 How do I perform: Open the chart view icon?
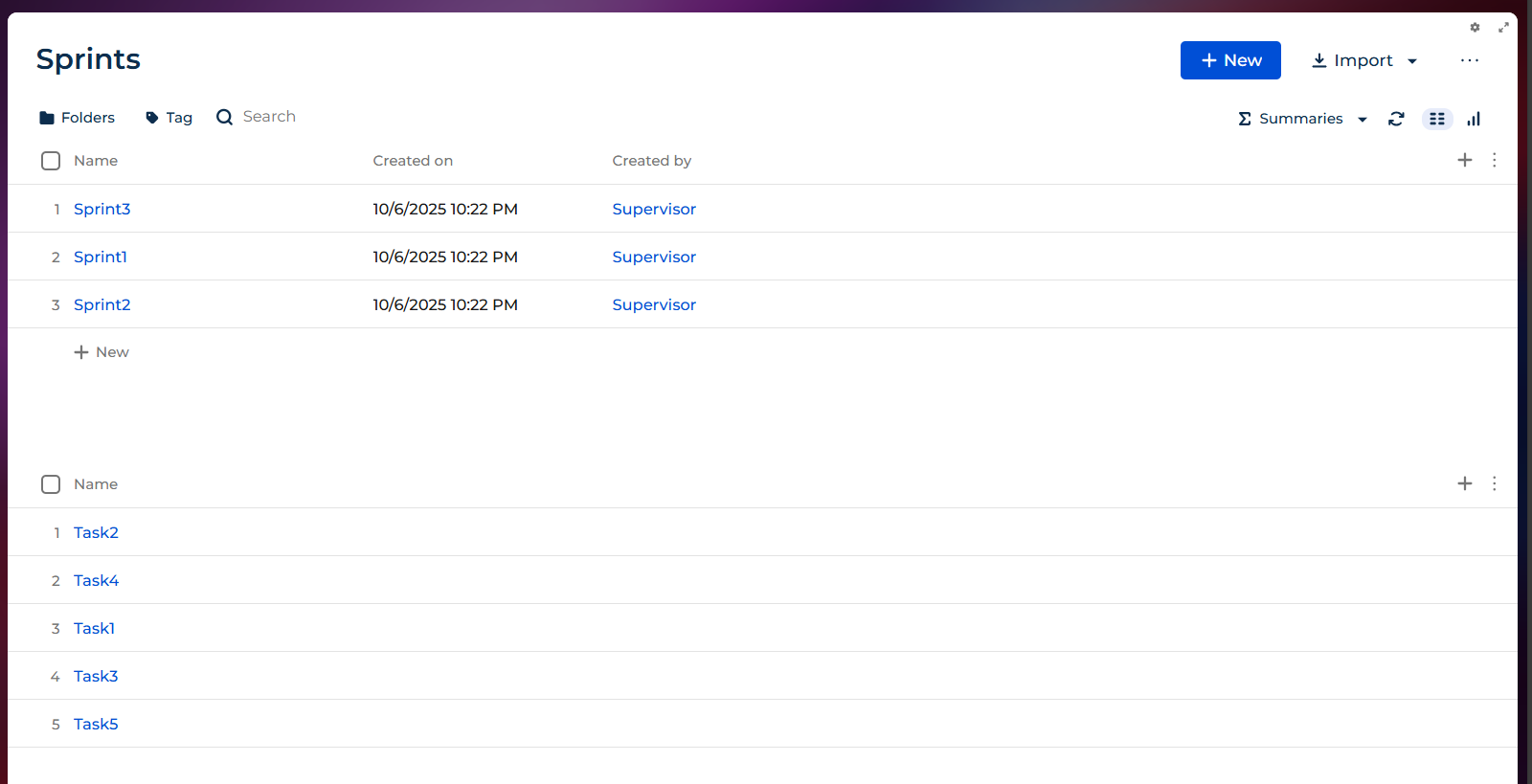1474,119
